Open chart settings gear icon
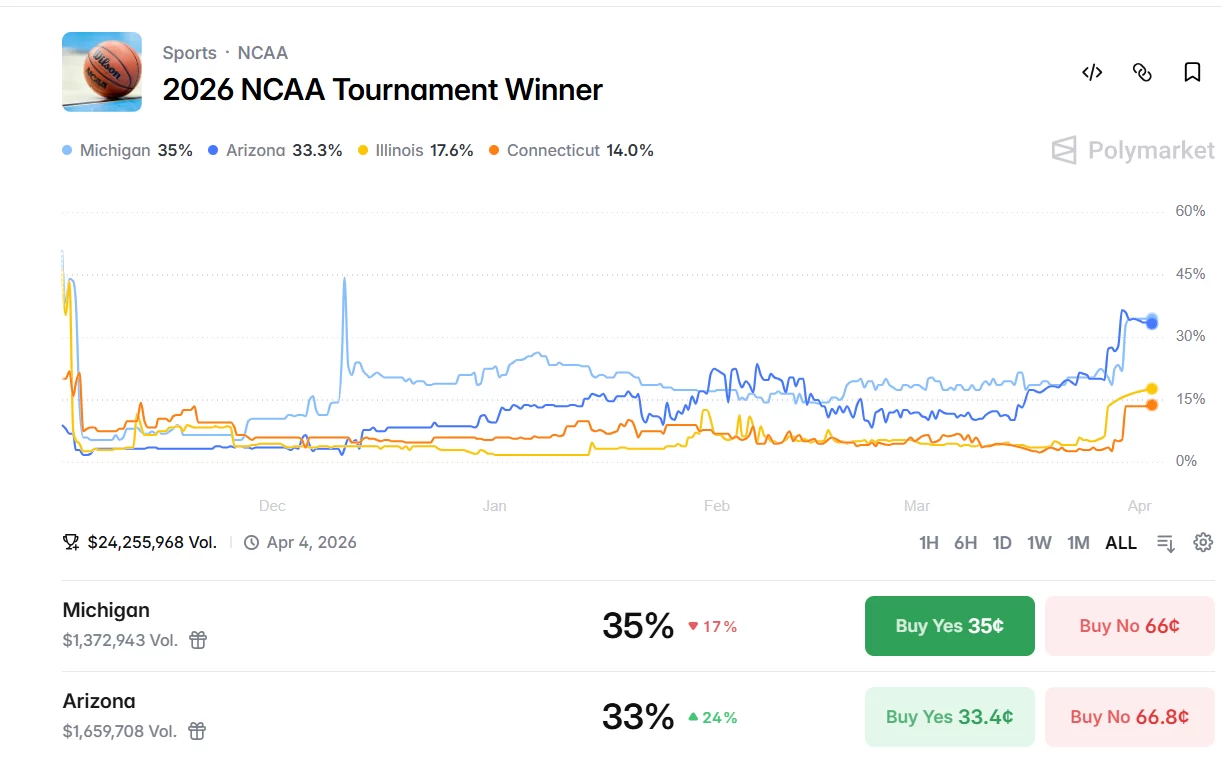This screenshot has height=761, width=1222. (1203, 542)
